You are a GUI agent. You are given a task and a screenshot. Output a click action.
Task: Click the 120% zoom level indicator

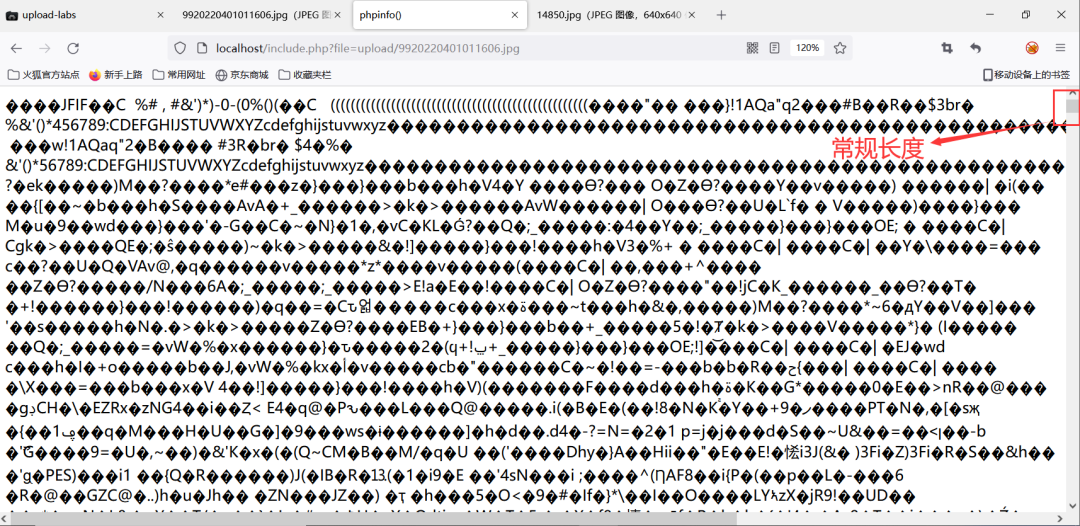coord(806,48)
